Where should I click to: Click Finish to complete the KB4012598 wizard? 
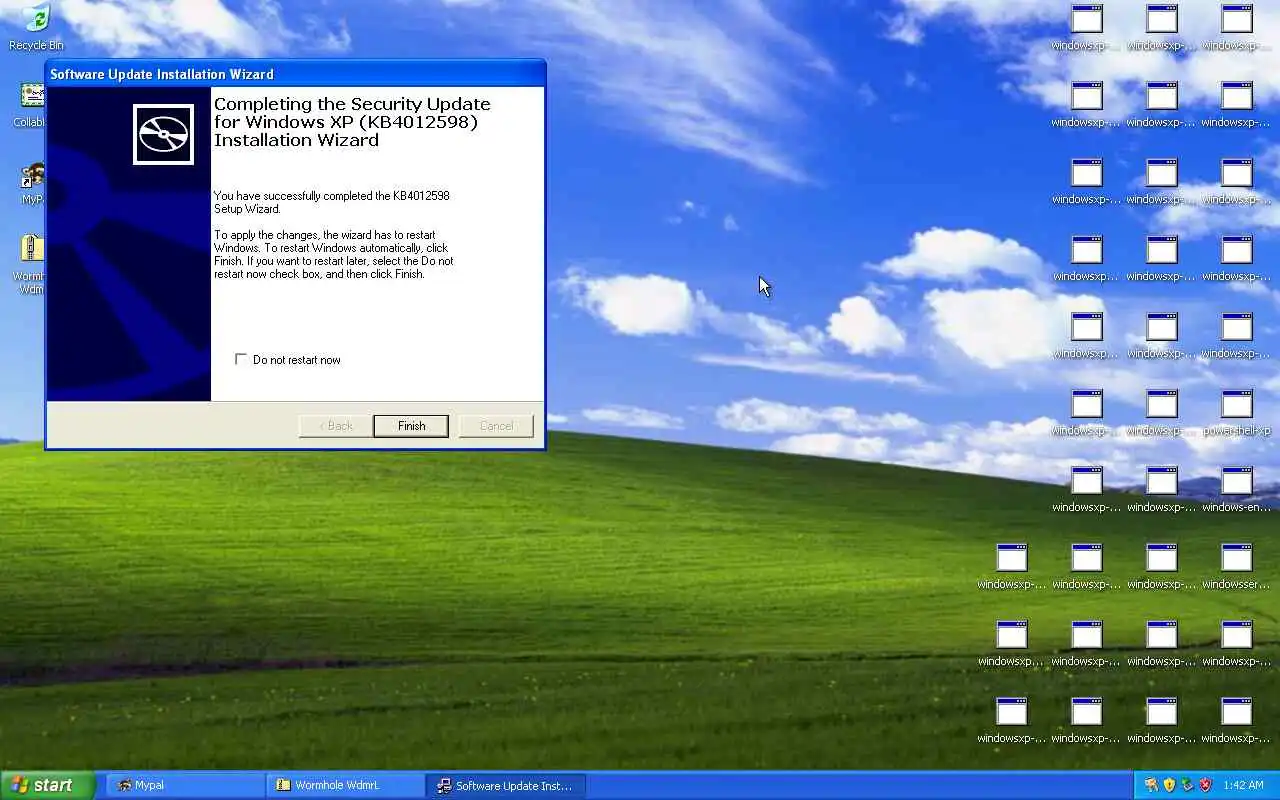pos(410,426)
